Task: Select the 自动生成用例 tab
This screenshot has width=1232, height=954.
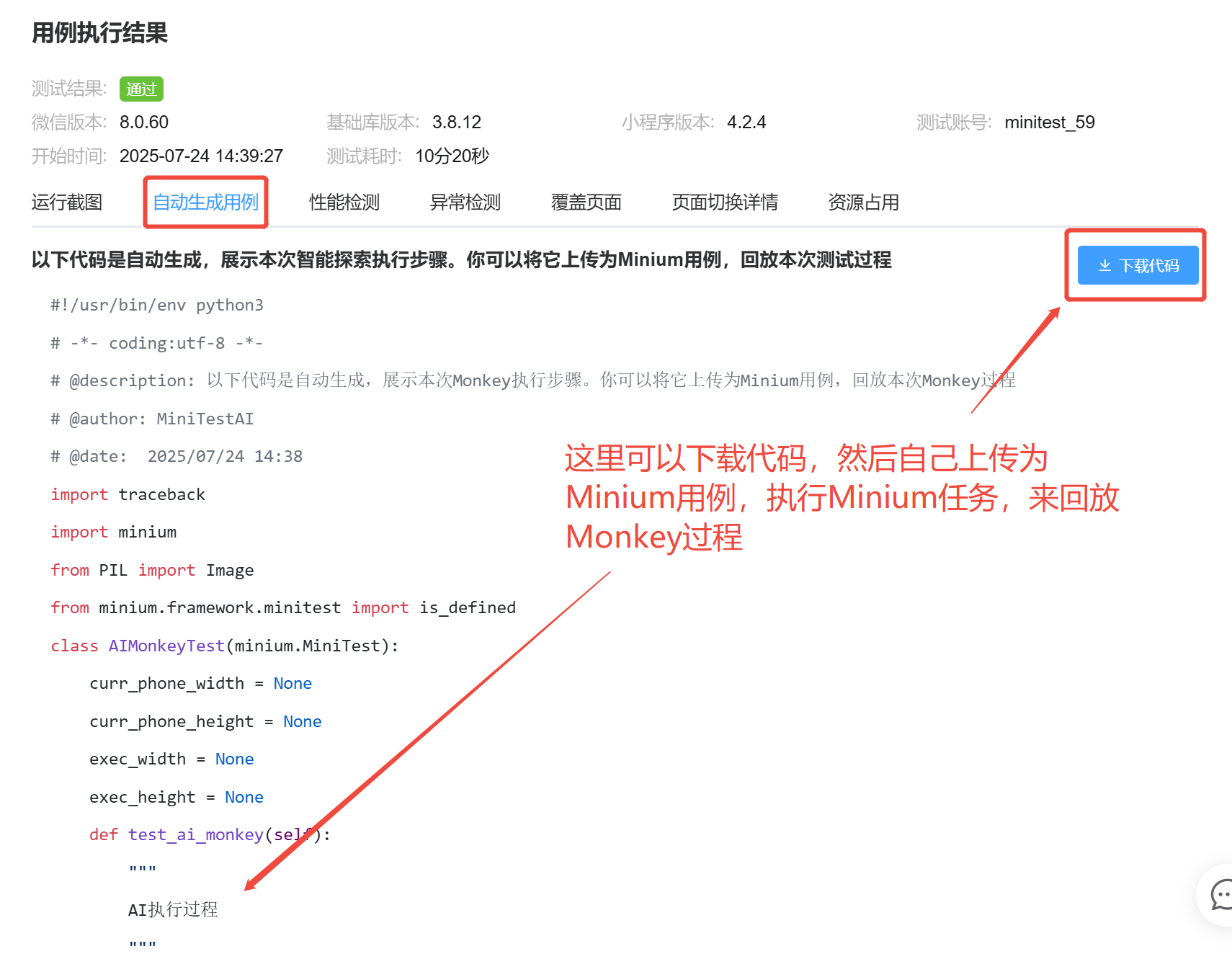Action: pos(205,202)
